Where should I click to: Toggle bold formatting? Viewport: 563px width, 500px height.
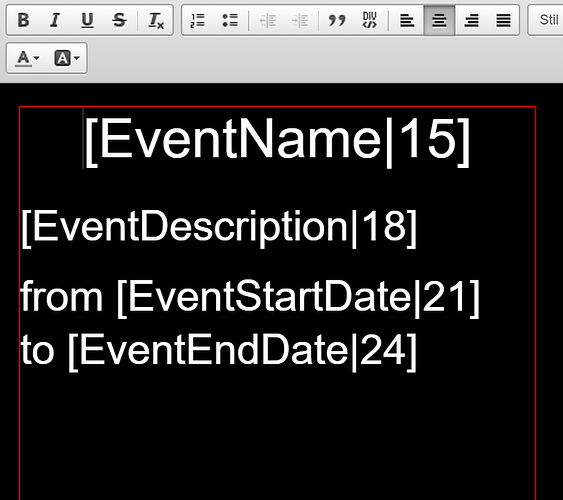click(x=23, y=20)
